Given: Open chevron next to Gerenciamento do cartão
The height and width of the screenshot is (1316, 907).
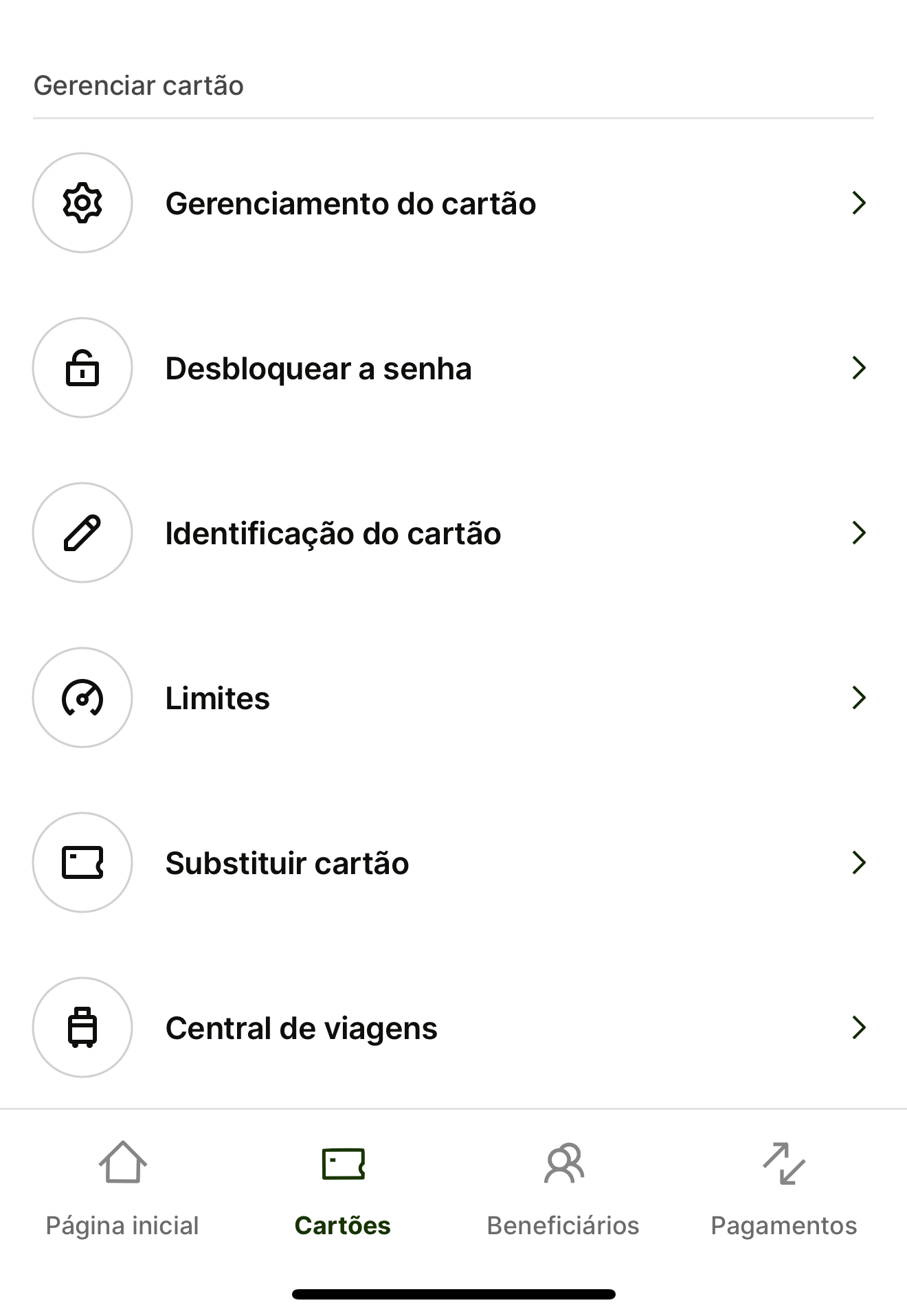Looking at the screenshot, I should pos(858,203).
